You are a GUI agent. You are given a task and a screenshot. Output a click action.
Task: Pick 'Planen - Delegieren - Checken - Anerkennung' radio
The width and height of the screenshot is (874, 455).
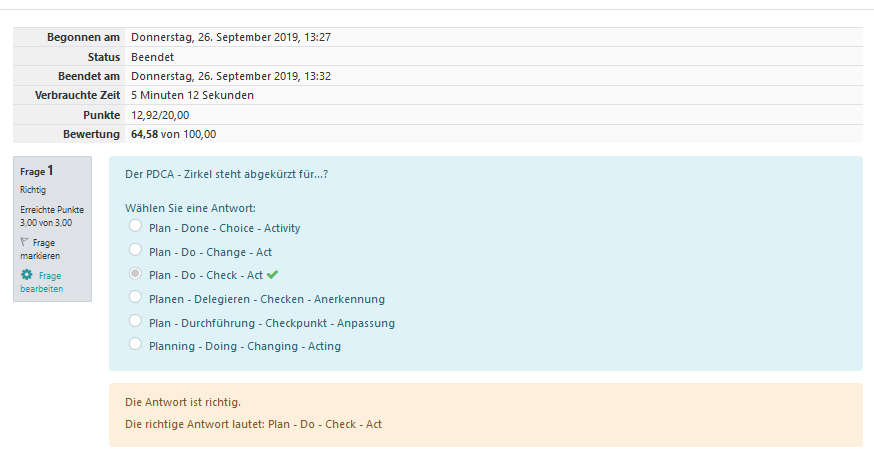tap(135, 298)
